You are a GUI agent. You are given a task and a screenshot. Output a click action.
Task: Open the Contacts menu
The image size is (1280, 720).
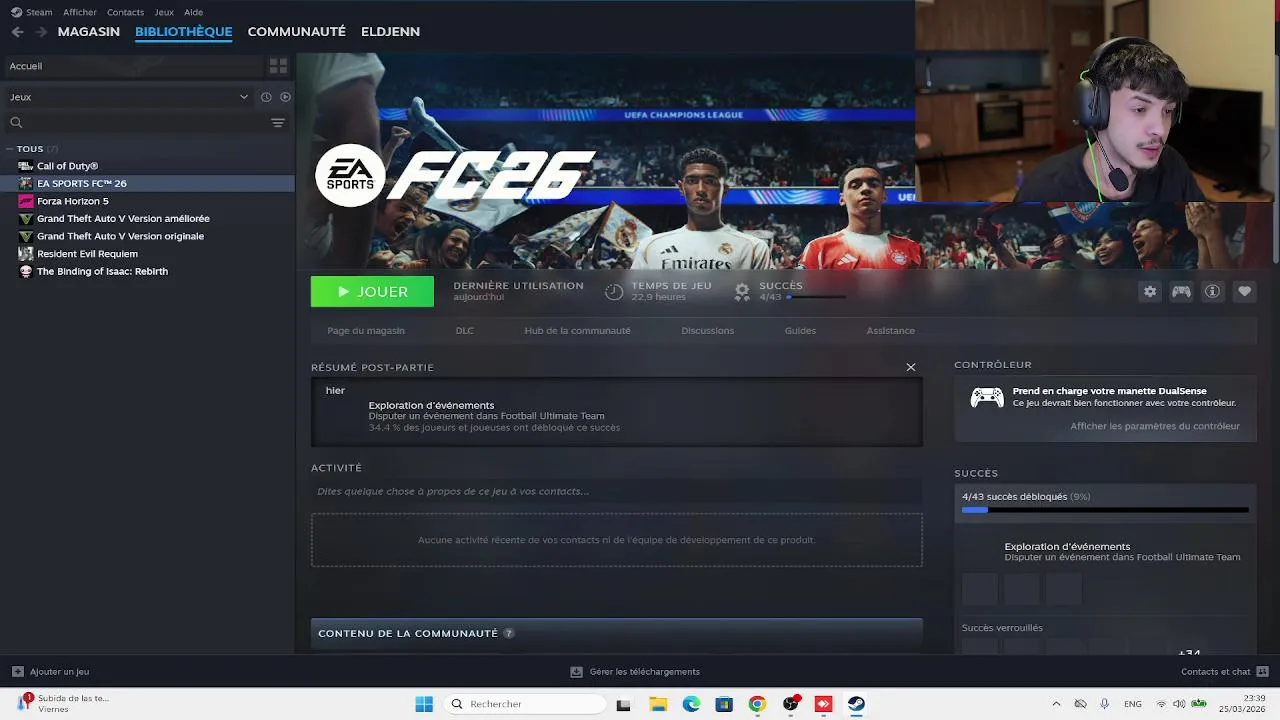tap(125, 12)
